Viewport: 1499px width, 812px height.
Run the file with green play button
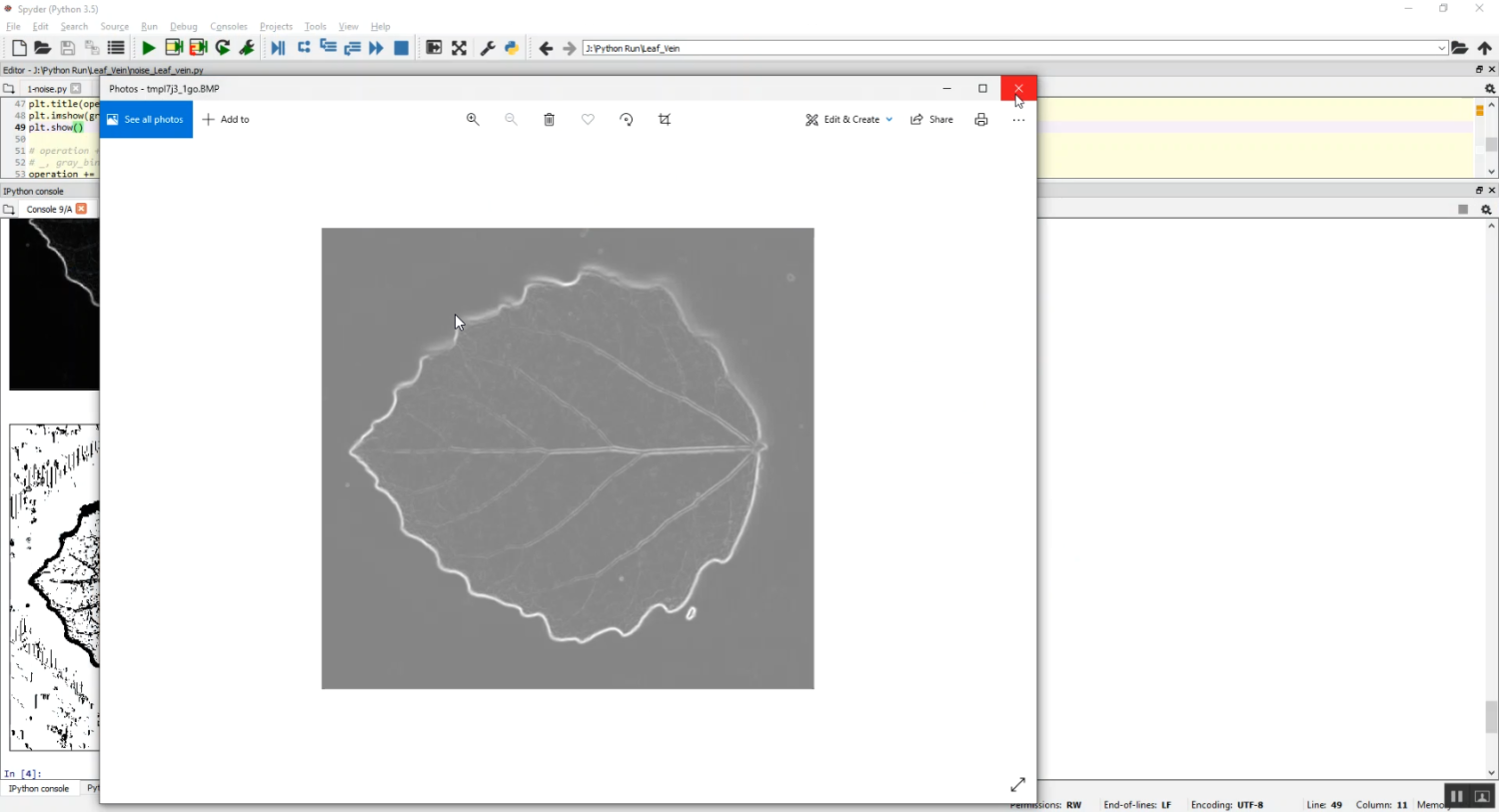click(148, 48)
